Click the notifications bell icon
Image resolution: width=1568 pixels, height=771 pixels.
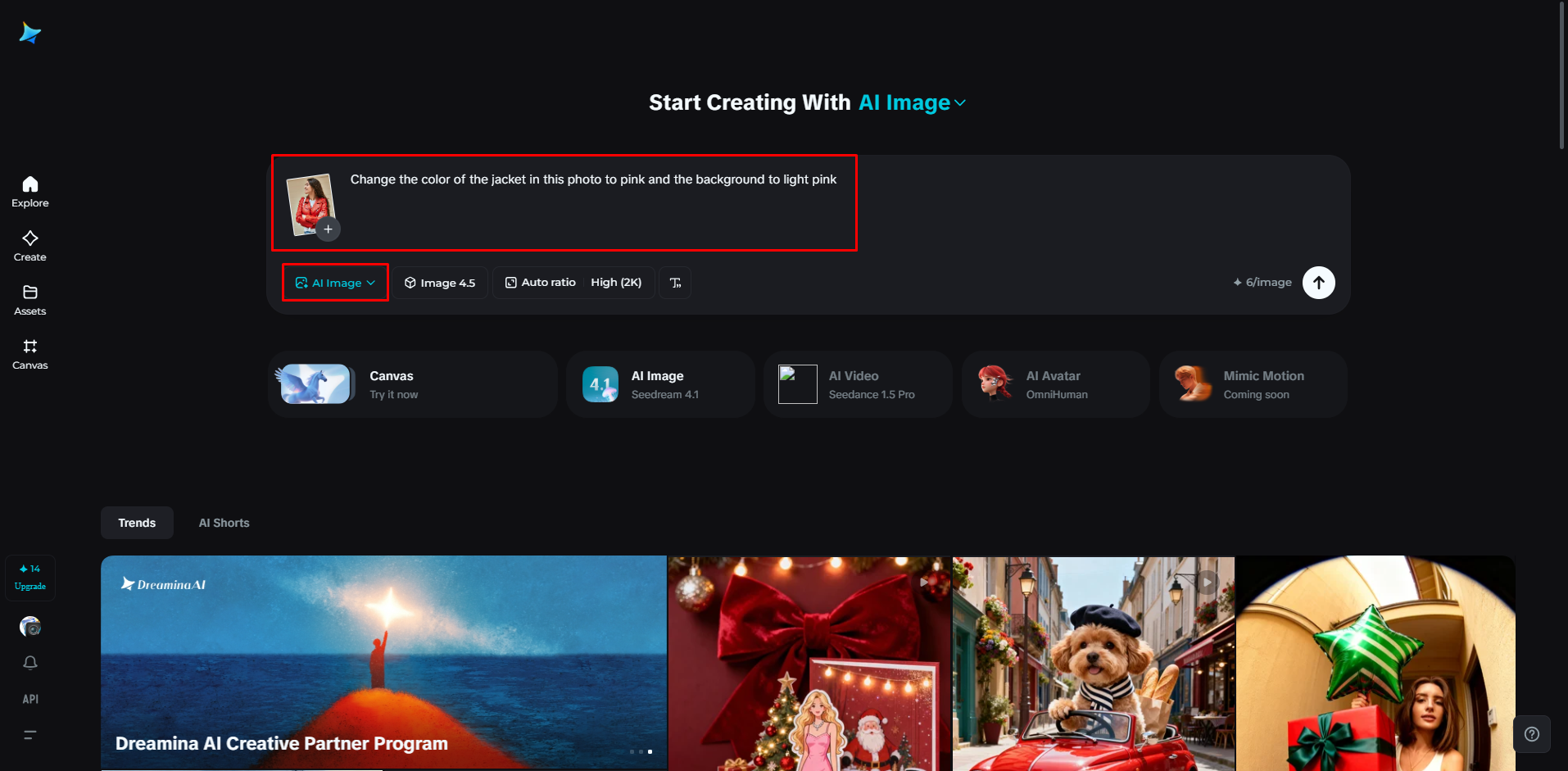click(30, 663)
